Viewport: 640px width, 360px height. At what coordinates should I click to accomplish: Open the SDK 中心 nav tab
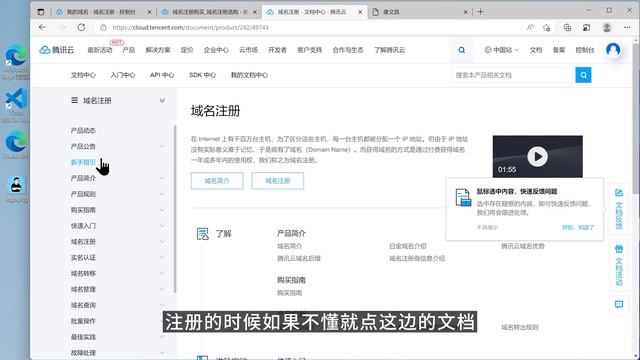(202, 75)
